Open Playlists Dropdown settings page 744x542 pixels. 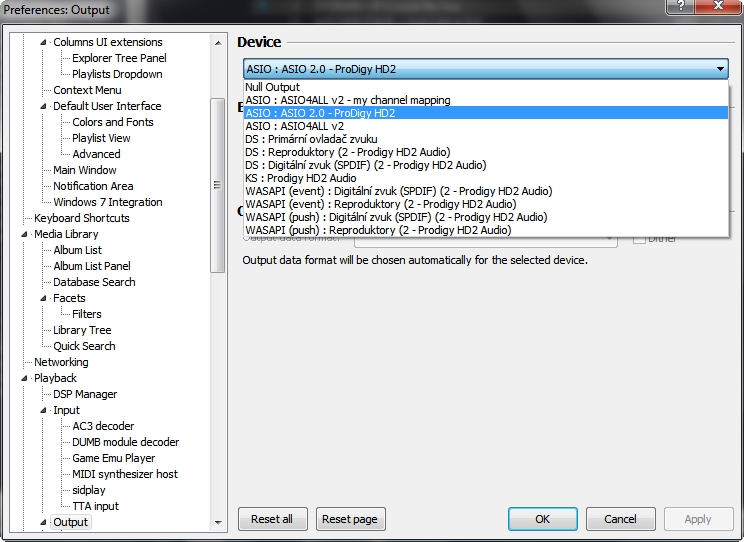tap(117, 75)
